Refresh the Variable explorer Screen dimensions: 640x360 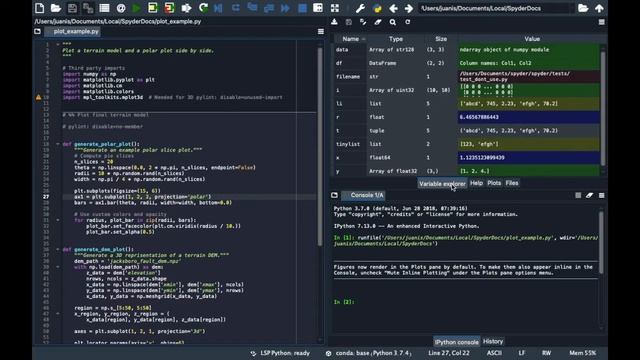(x=407, y=22)
